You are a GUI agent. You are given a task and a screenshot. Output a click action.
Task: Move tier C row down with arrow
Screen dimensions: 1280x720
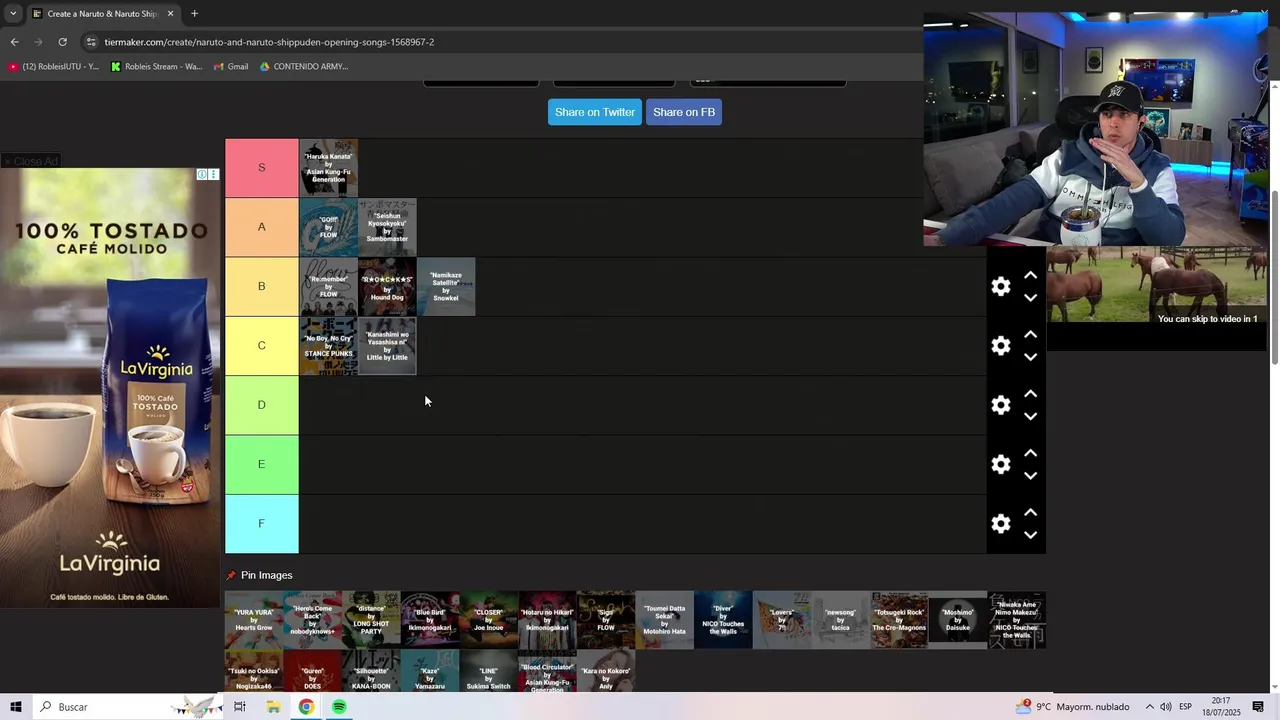coord(1030,357)
